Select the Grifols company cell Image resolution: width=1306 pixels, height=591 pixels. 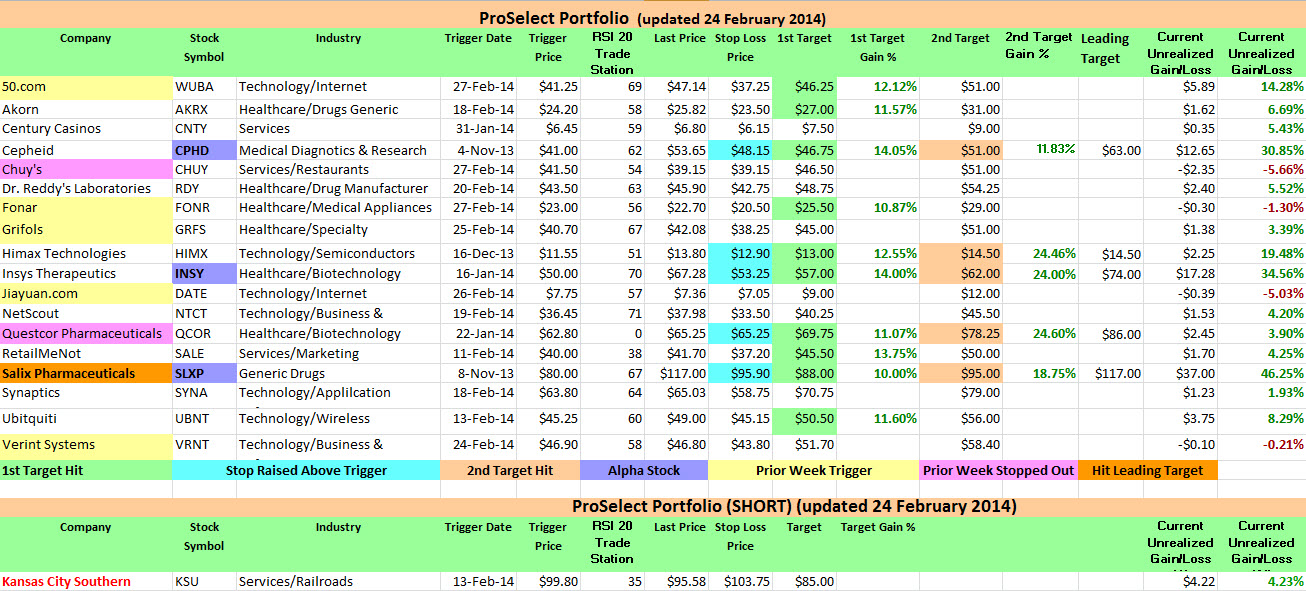click(86, 230)
